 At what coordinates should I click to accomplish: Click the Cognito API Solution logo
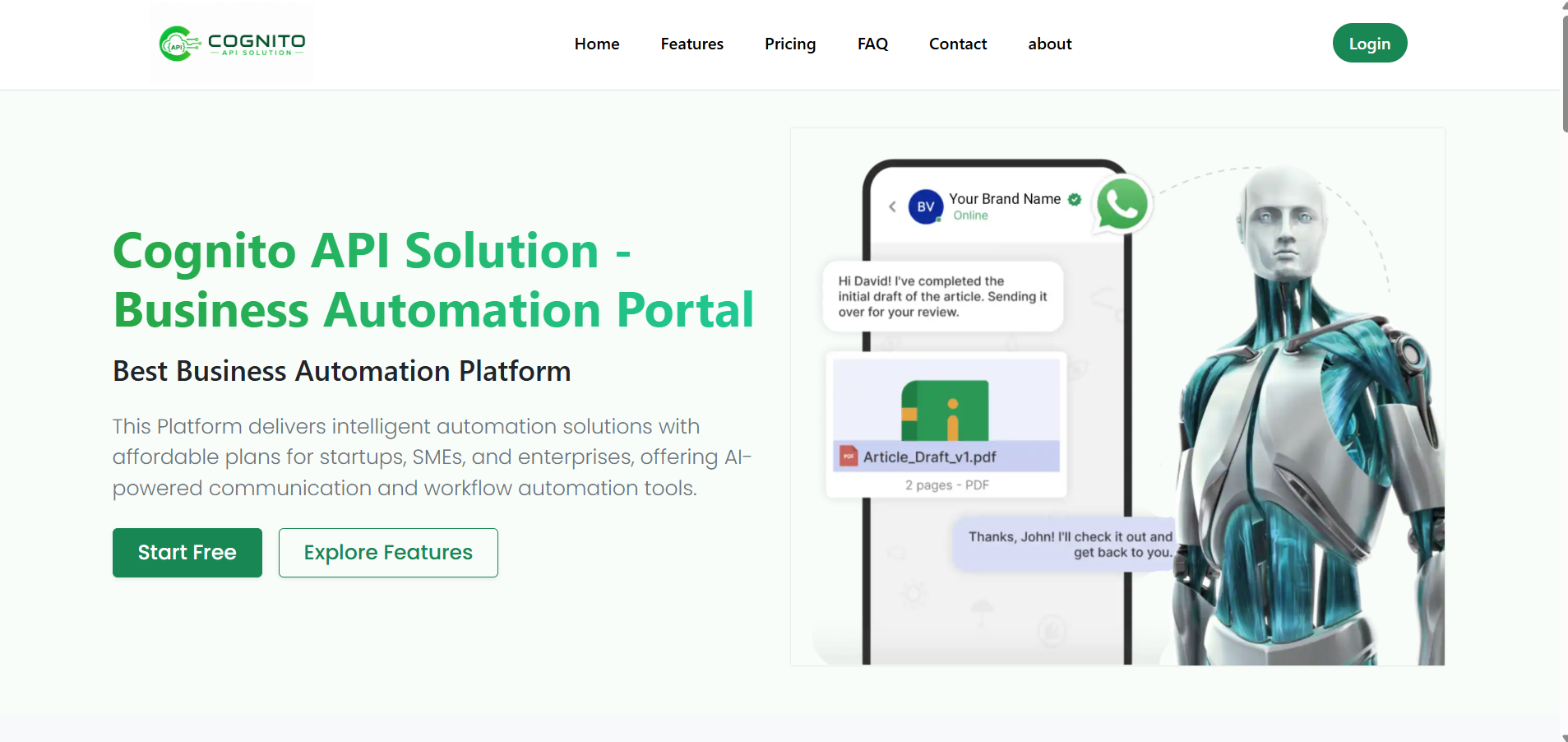point(231,44)
